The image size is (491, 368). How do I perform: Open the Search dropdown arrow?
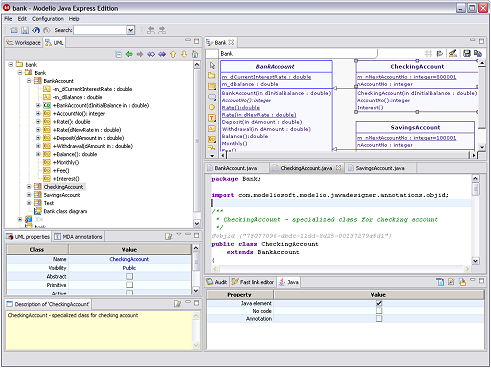pos(131,30)
